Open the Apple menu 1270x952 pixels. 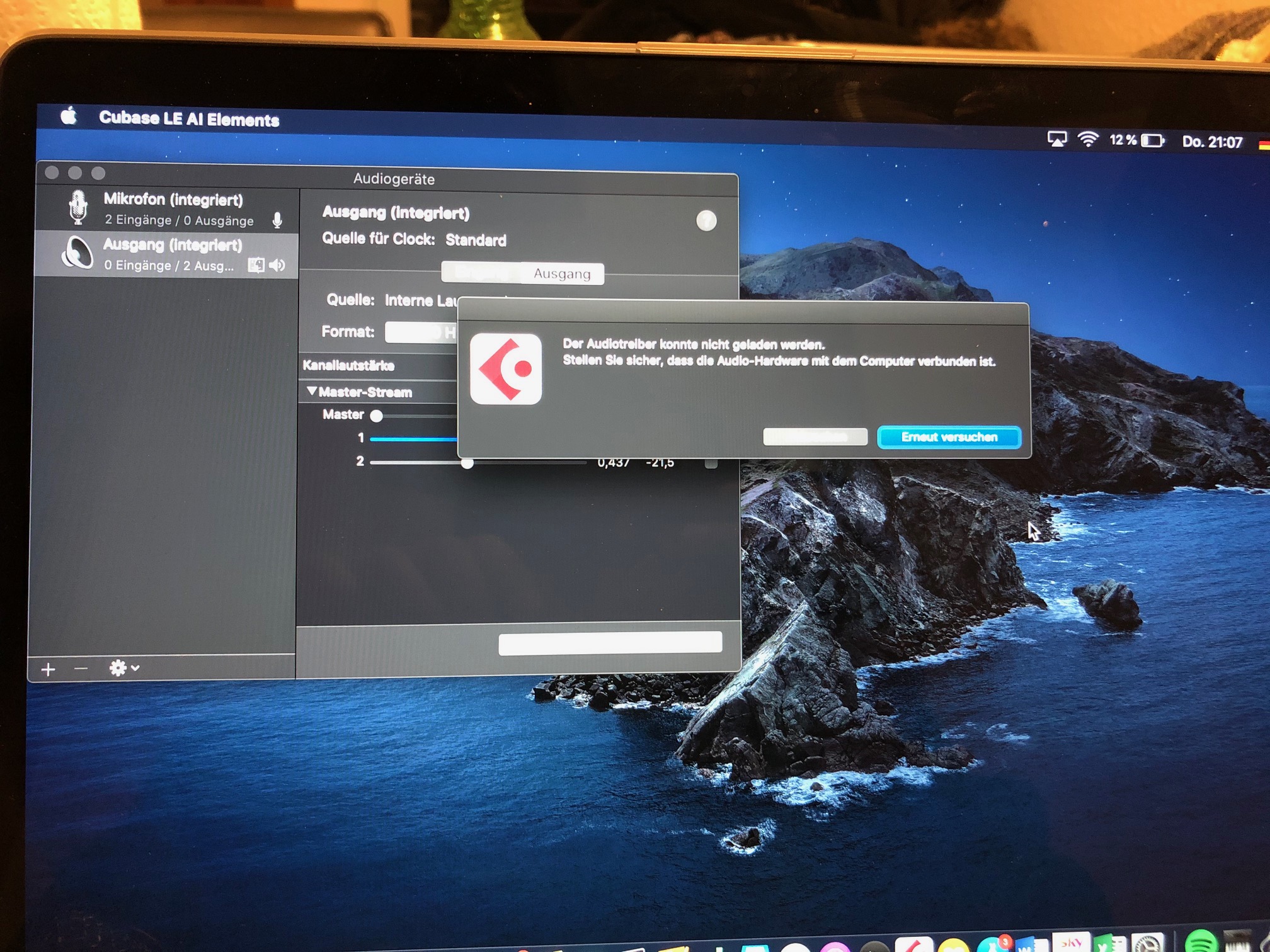click(69, 116)
